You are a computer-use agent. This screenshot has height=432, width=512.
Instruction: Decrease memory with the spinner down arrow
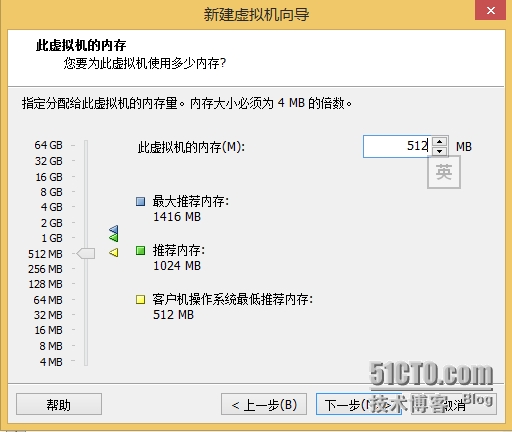[440, 151]
